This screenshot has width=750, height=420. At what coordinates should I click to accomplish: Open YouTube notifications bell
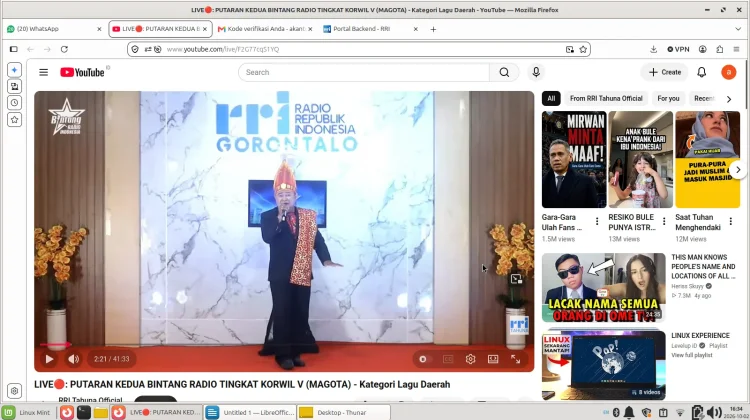click(x=702, y=72)
